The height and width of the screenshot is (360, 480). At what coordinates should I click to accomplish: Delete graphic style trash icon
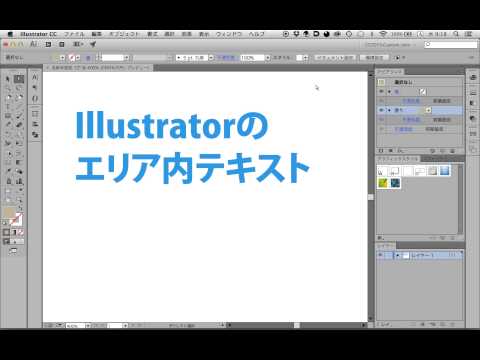[x=452, y=238]
